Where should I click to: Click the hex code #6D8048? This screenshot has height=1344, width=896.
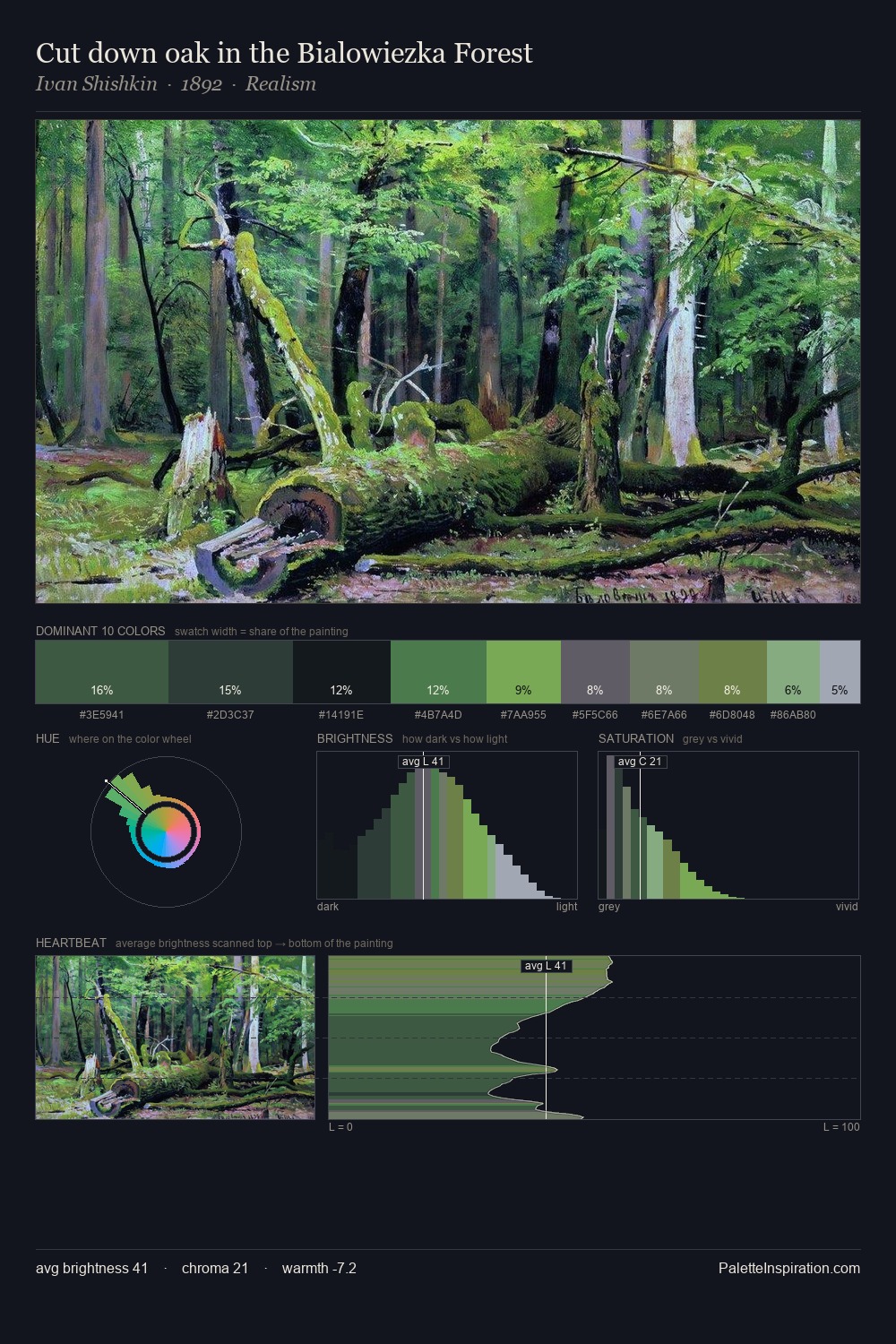[x=732, y=715]
